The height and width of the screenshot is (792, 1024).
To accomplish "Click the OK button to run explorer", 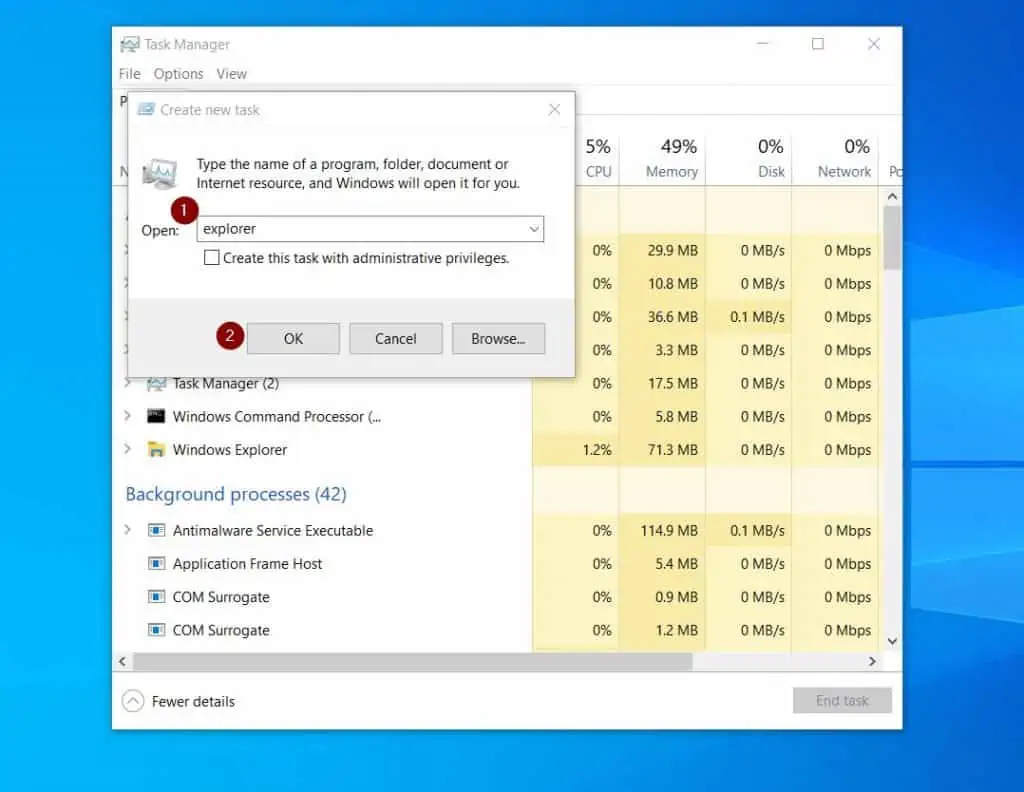I will pyautogui.click(x=293, y=338).
